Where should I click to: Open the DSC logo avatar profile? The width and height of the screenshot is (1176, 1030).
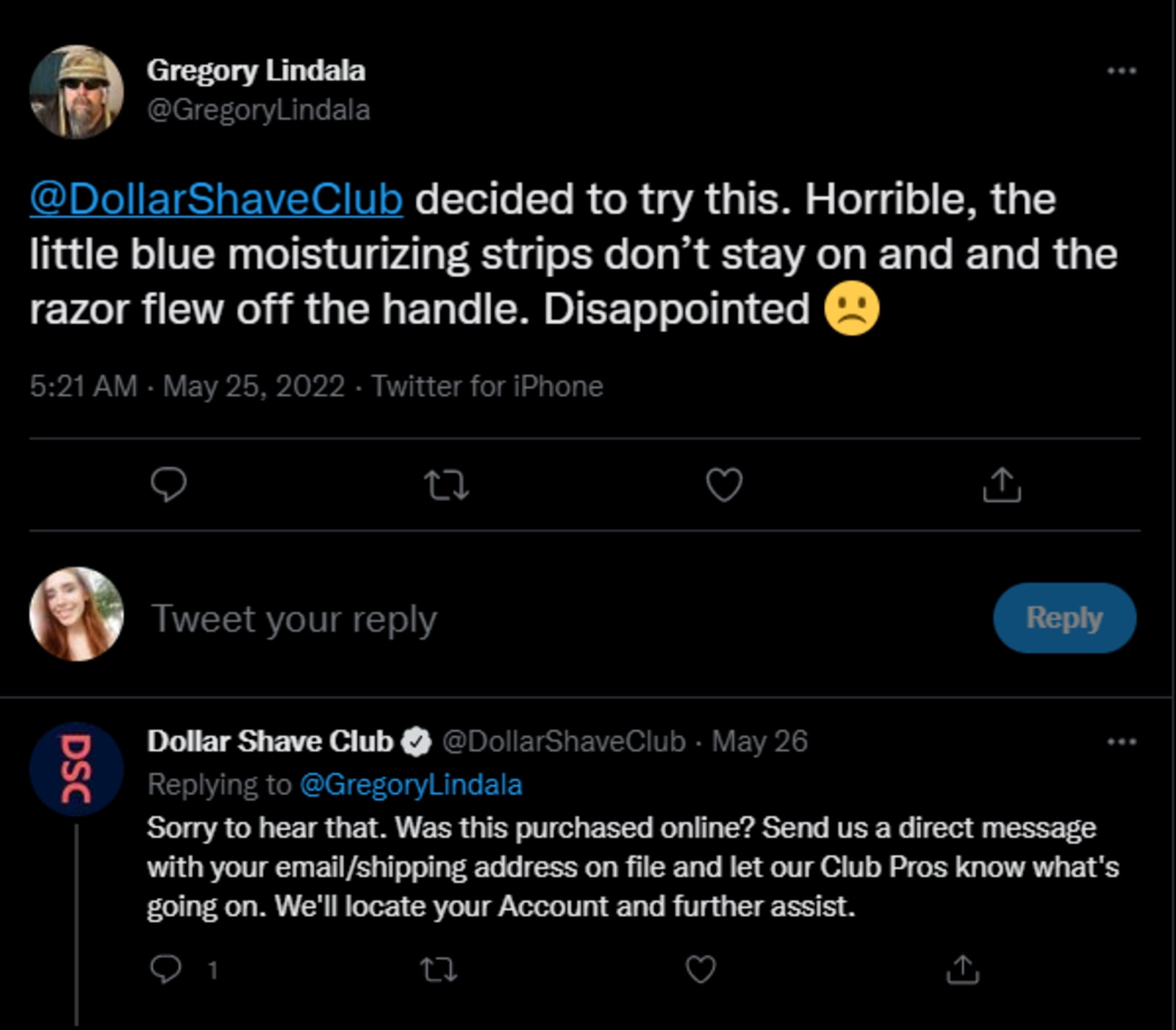click(x=76, y=768)
